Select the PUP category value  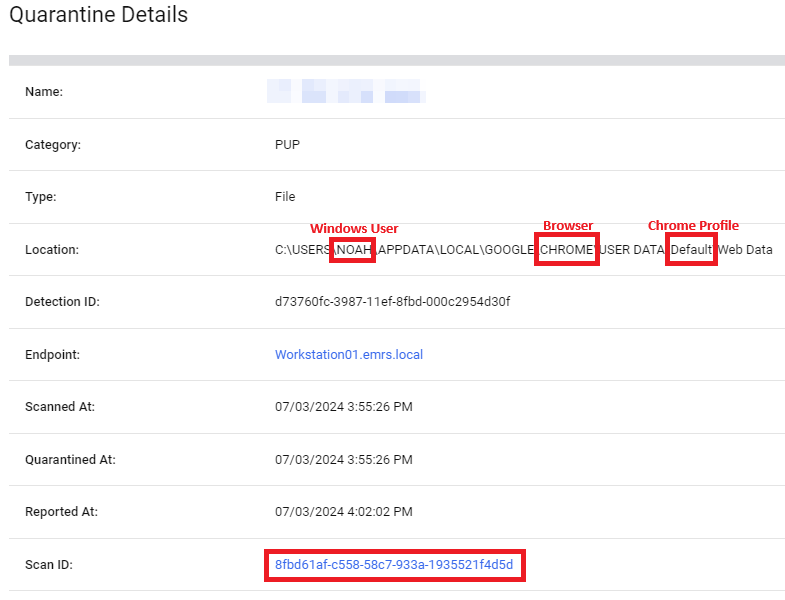pos(287,144)
